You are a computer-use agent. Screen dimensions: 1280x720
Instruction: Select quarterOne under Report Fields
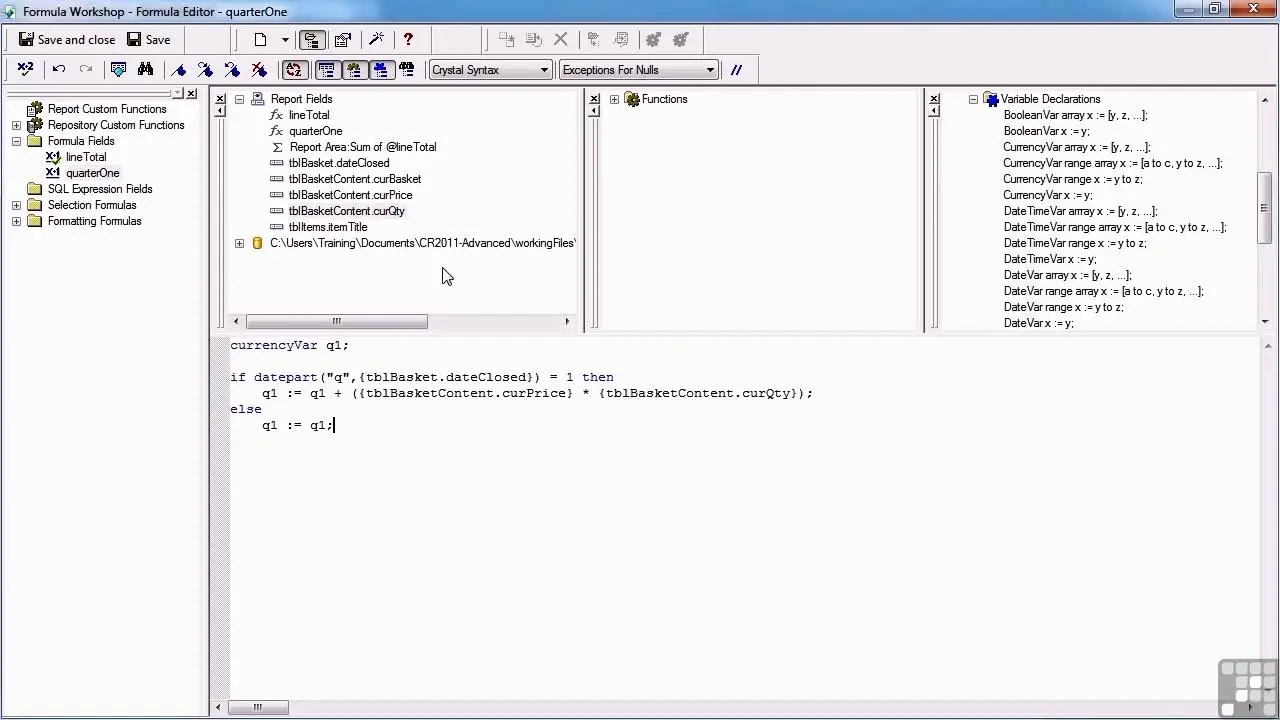(x=315, y=131)
